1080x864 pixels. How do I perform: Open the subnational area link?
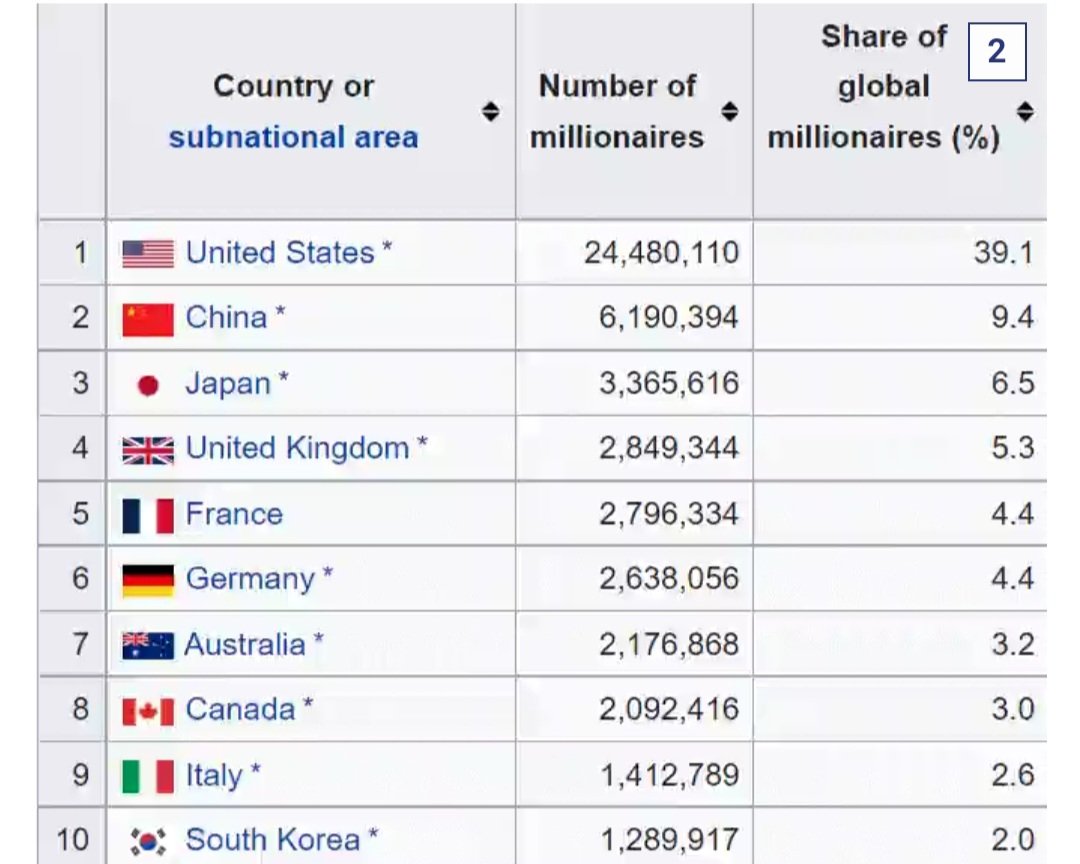293,137
